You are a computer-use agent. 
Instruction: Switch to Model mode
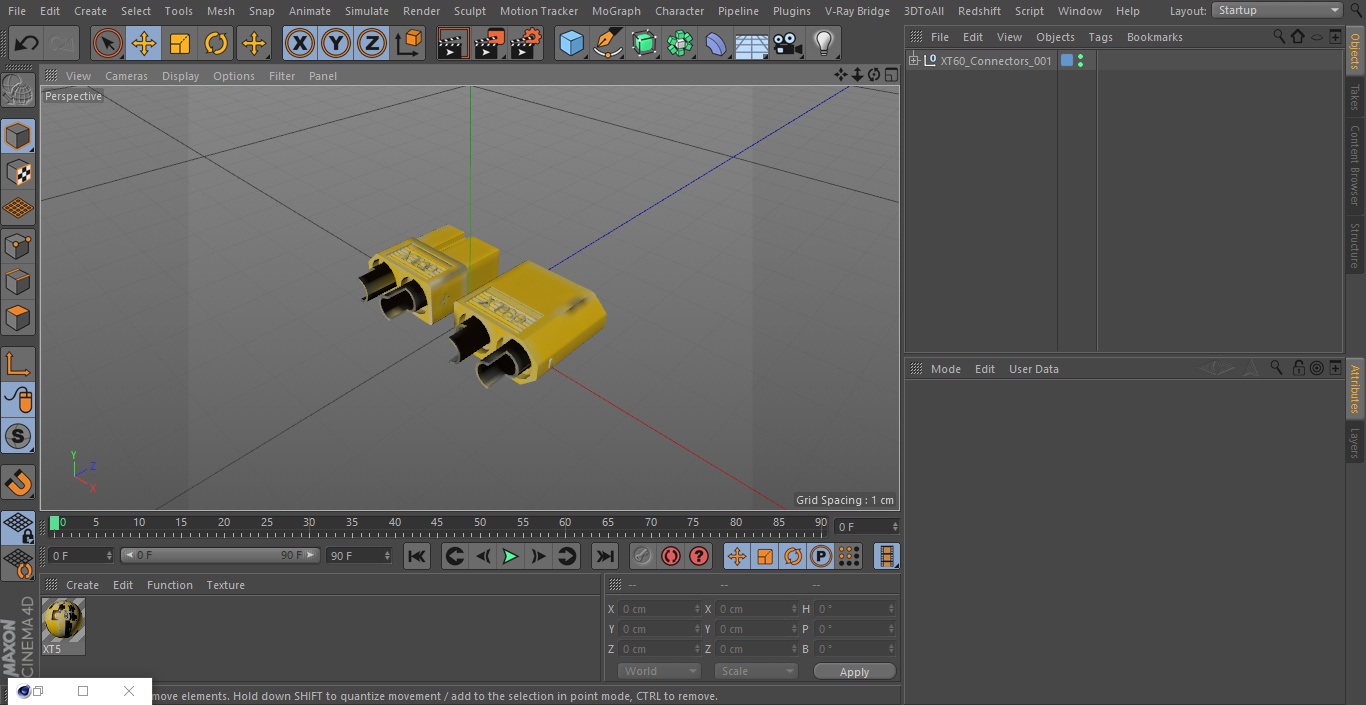point(18,136)
